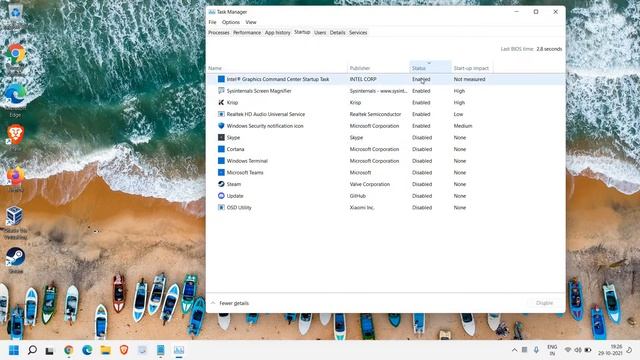The width and height of the screenshot is (640, 360).
Task: Click the Realtek HD Audio icon
Action: coord(221,114)
